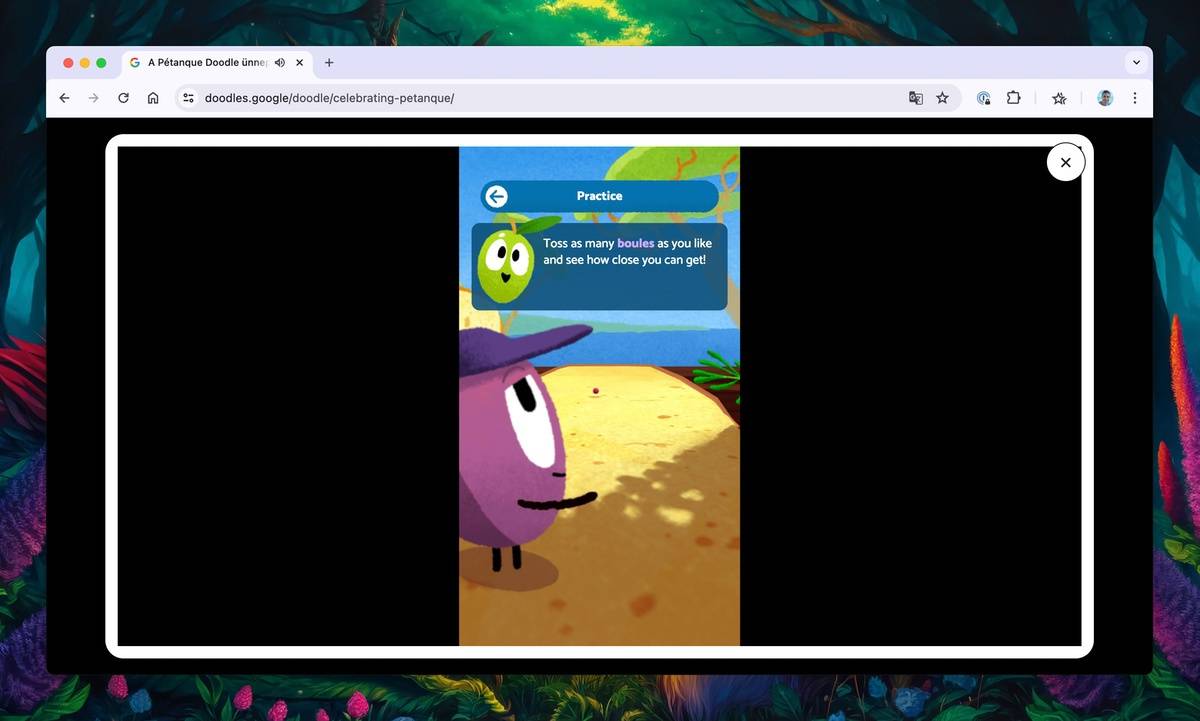The image size is (1200, 721).
Task: Click the Practice title bar
Action: click(599, 196)
